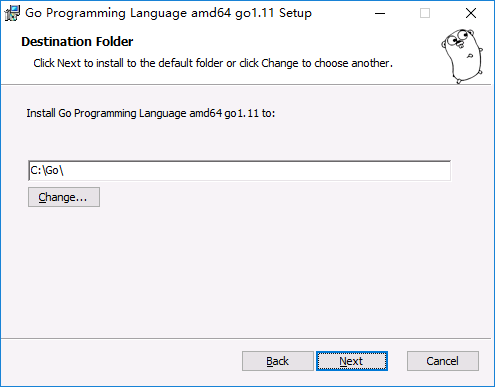Continue with the Next button

coord(352,361)
